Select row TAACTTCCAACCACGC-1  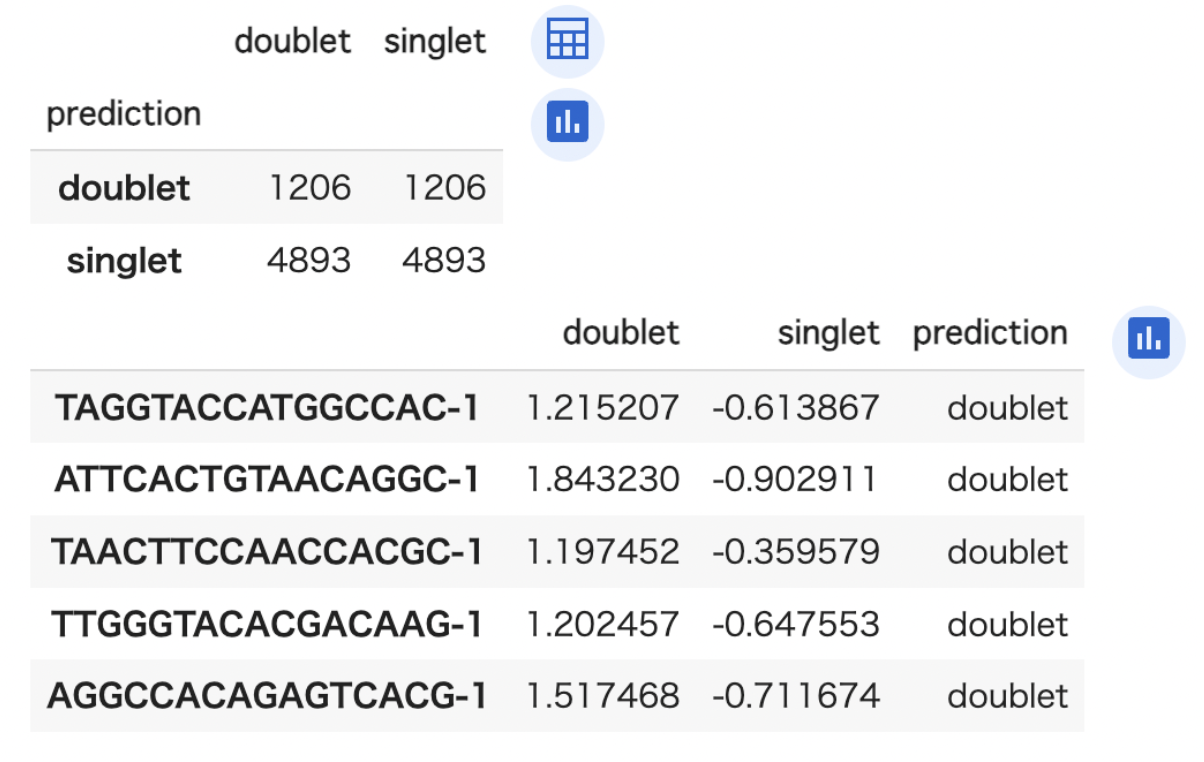click(x=557, y=551)
